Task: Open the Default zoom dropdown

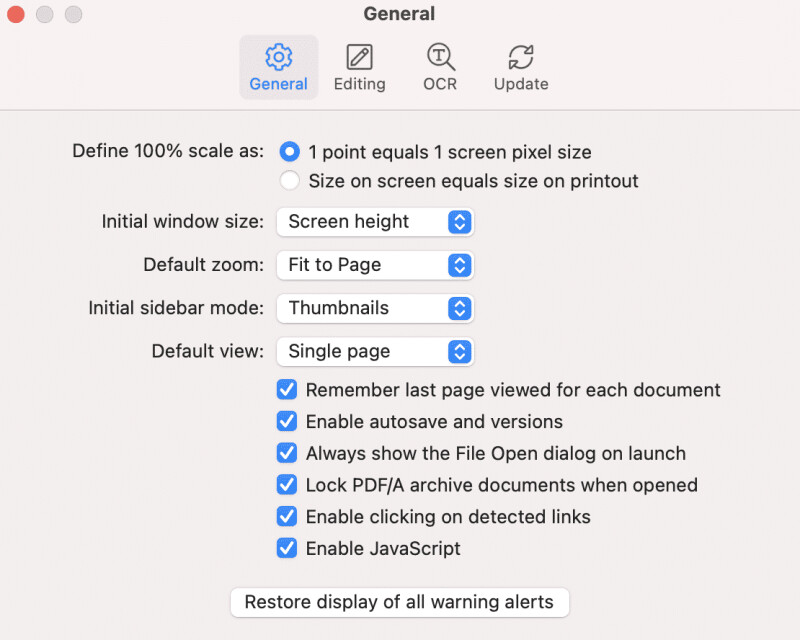Action: pos(374,265)
